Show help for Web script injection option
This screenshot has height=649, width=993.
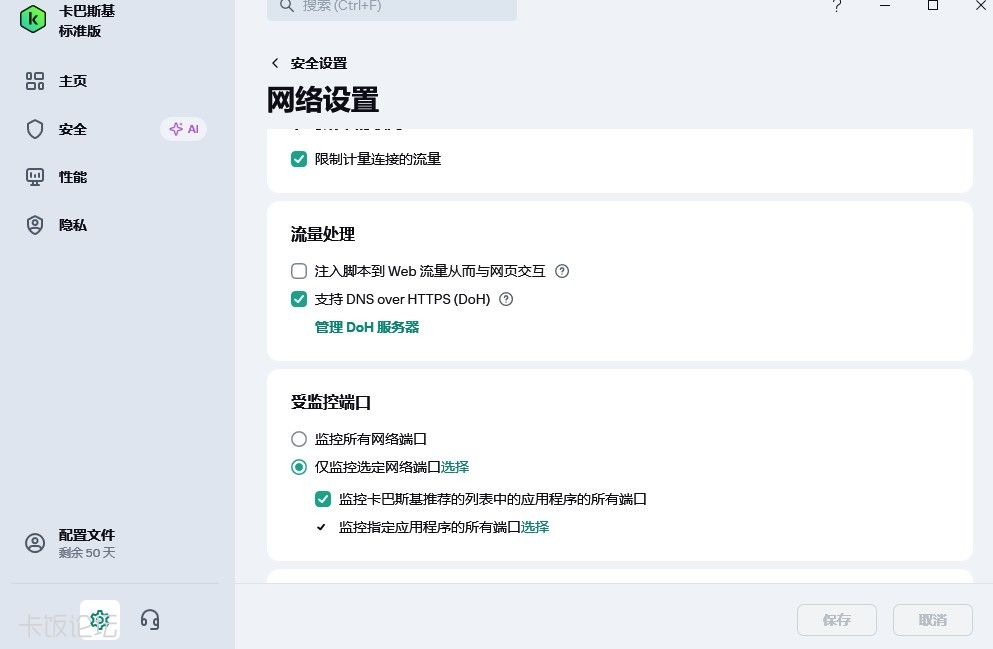click(x=562, y=271)
